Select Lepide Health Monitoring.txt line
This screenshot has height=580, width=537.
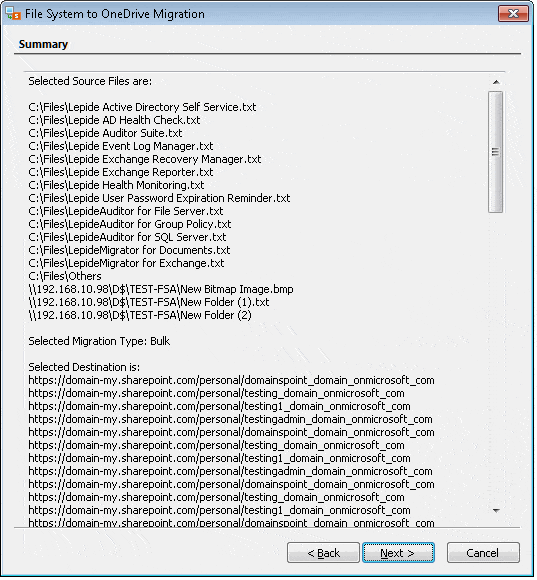[116, 185]
